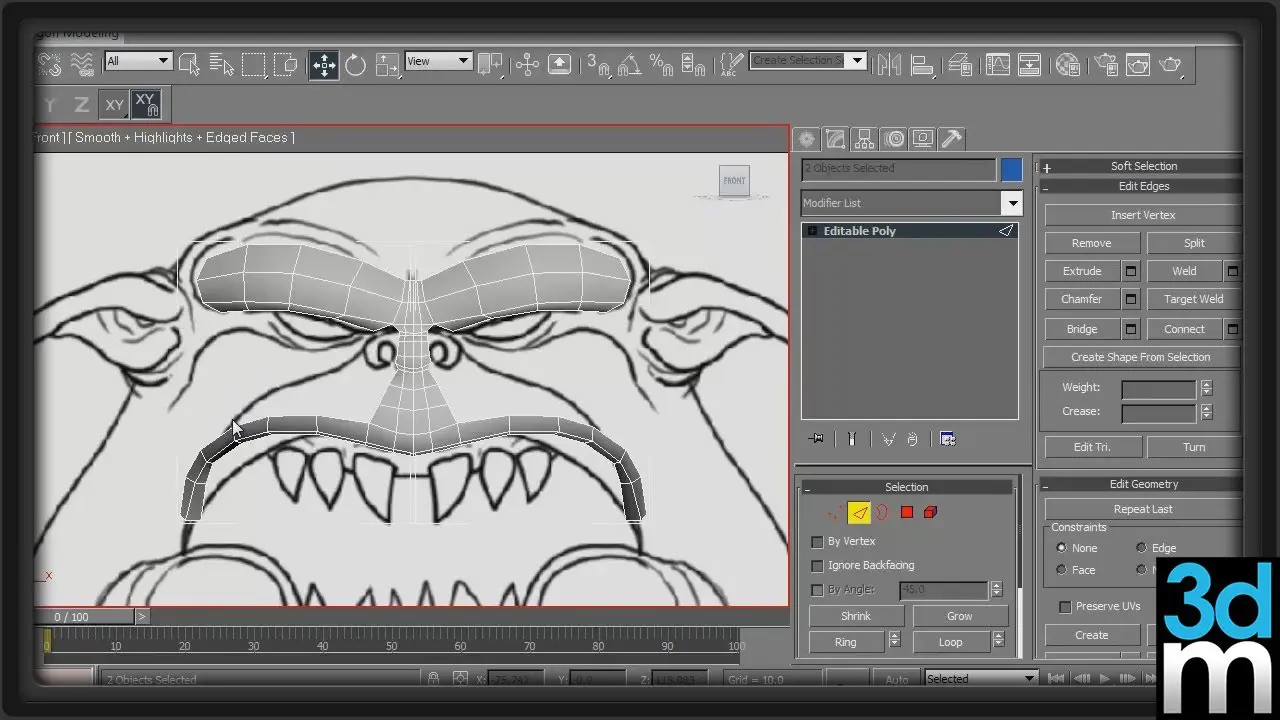The image size is (1280, 720).
Task: Open Render Setup teapot icon
Action: [1105, 65]
